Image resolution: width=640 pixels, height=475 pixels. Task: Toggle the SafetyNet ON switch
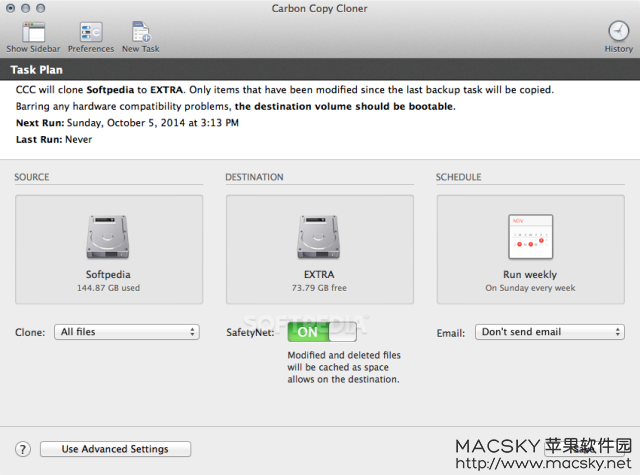tap(322, 332)
